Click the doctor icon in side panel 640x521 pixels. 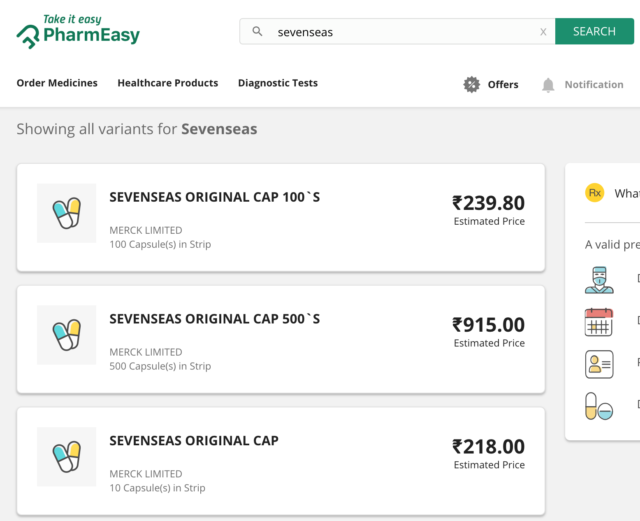point(599,279)
